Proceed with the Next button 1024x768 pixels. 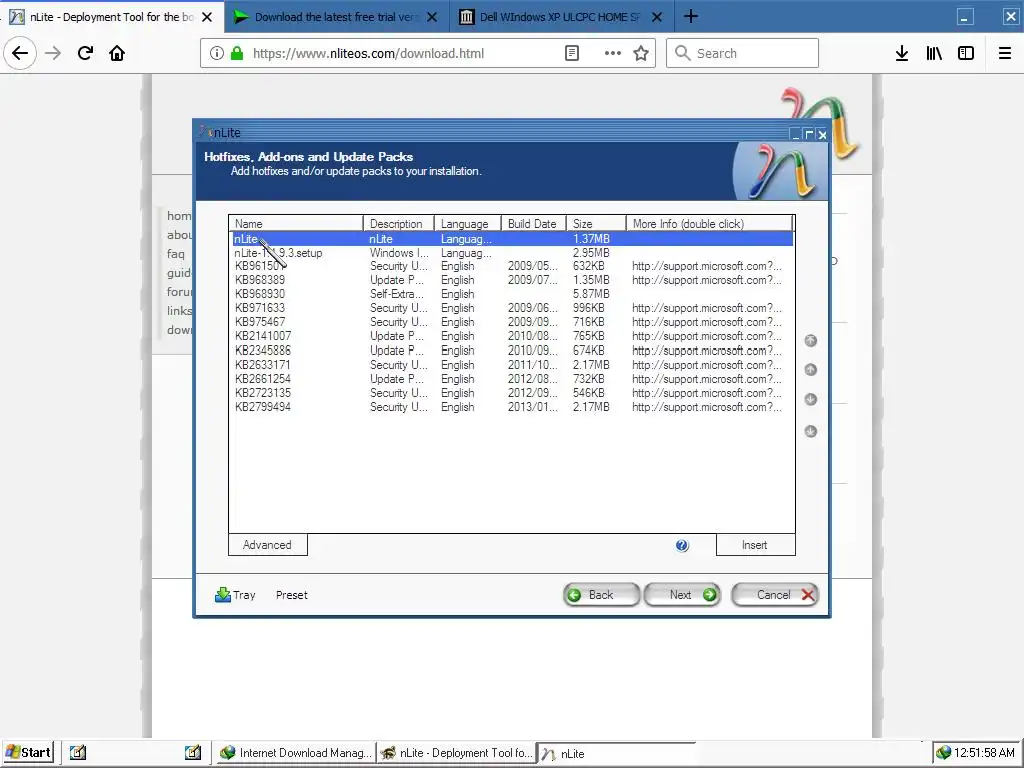pos(682,595)
